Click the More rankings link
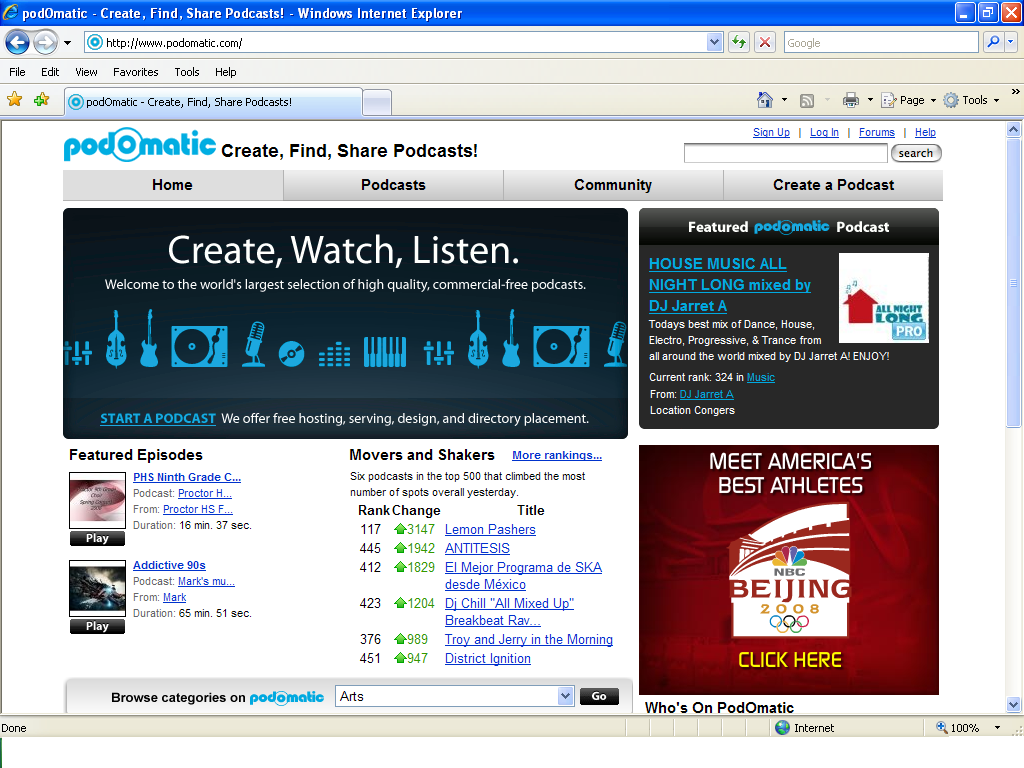Viewport: 1024px width, 768px height. pos(557,455)
